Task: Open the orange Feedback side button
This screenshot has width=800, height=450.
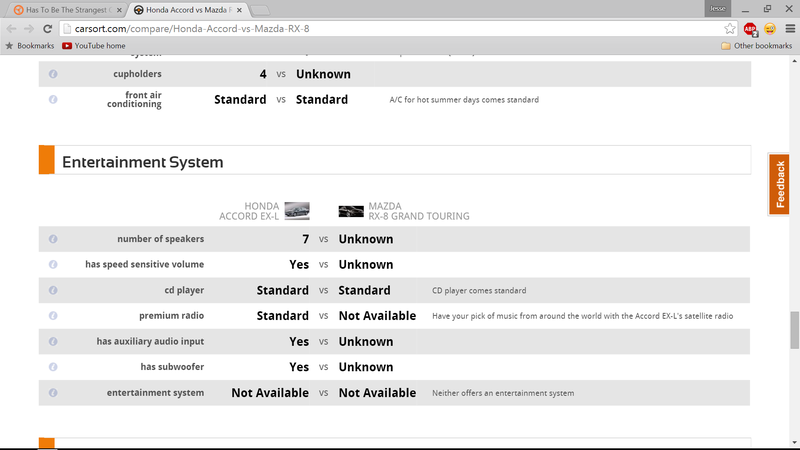Action: 779,184
